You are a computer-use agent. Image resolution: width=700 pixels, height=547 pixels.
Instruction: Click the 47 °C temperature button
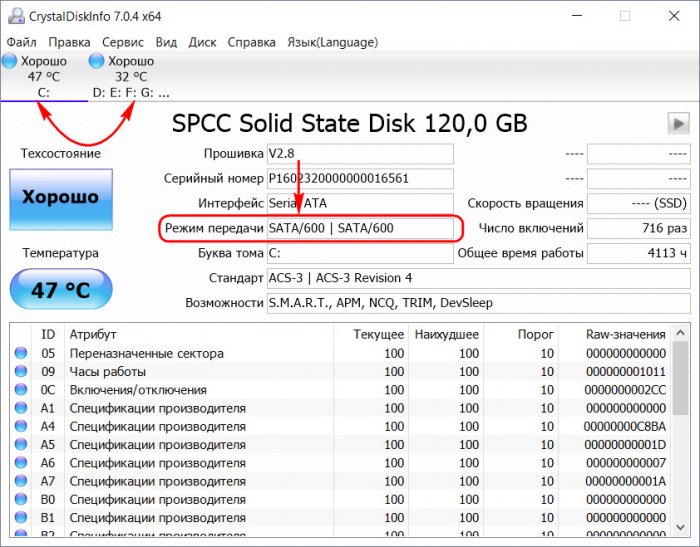tap(61, 289)
